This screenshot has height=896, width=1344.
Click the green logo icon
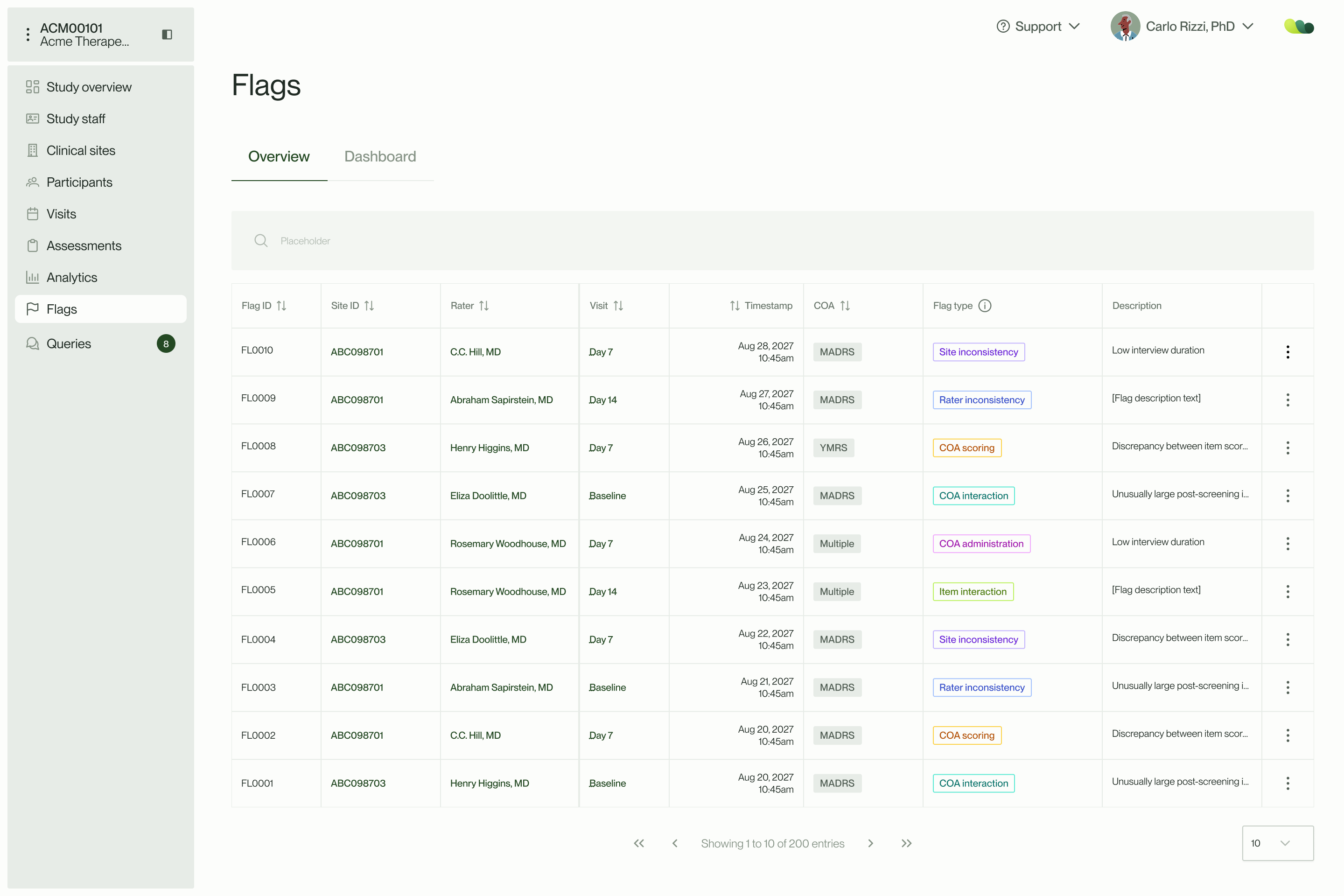(1299, 26)
